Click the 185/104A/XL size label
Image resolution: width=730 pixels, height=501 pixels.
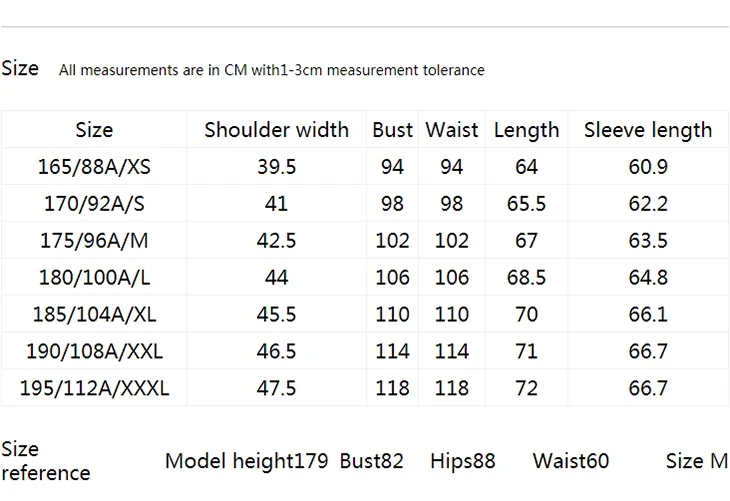(x=94, y=314)
